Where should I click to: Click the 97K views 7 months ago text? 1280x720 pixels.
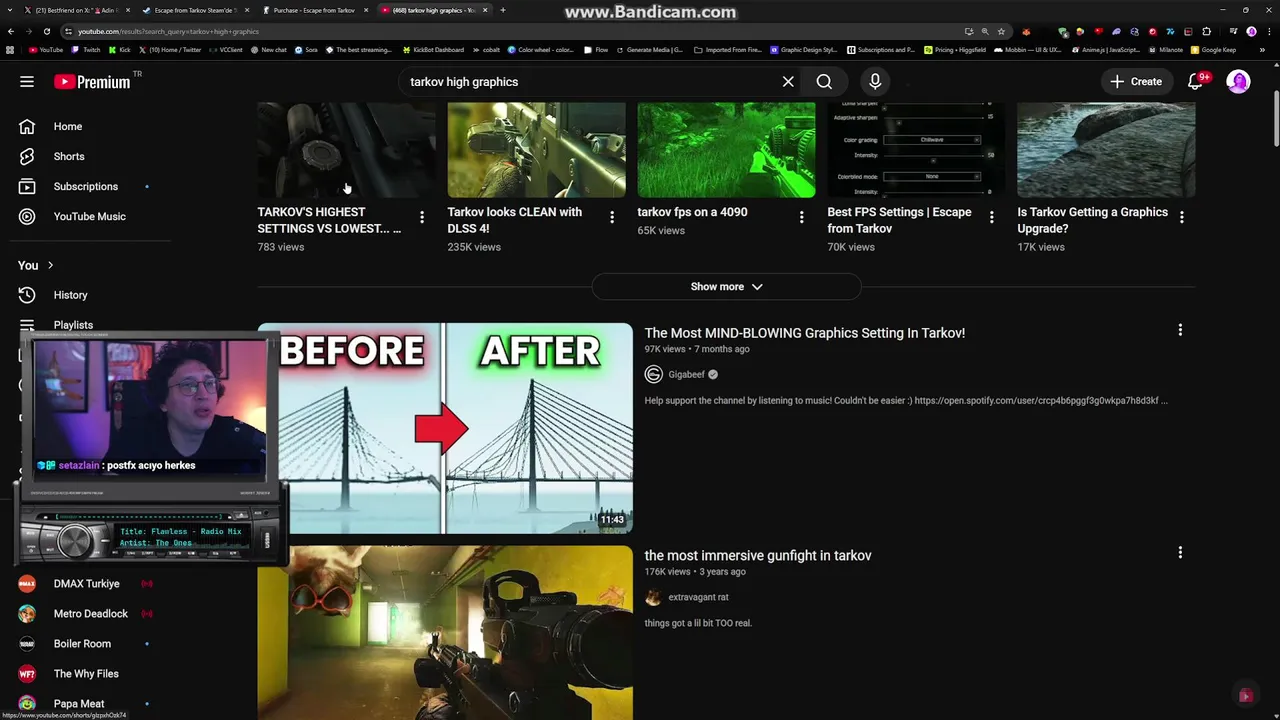click(697, 349)
